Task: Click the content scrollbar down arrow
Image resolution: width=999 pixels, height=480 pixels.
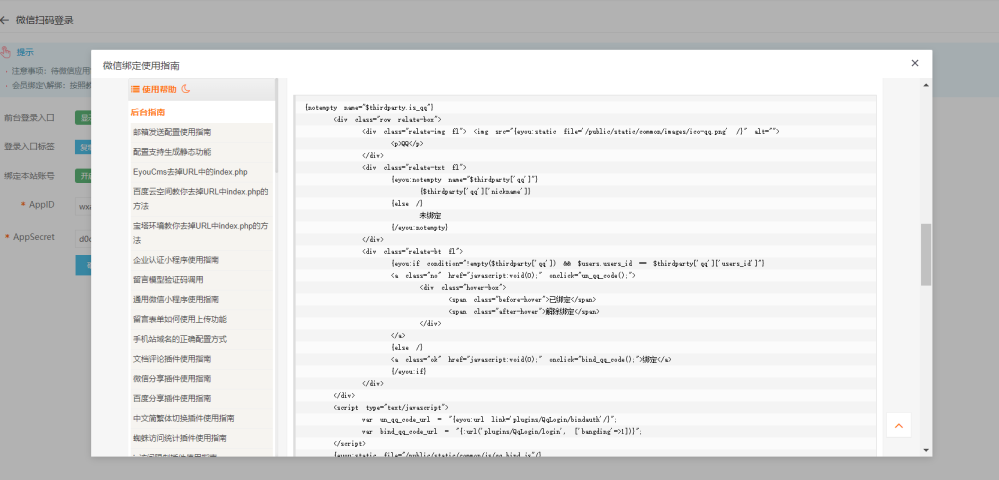Action: pos(926,450)
